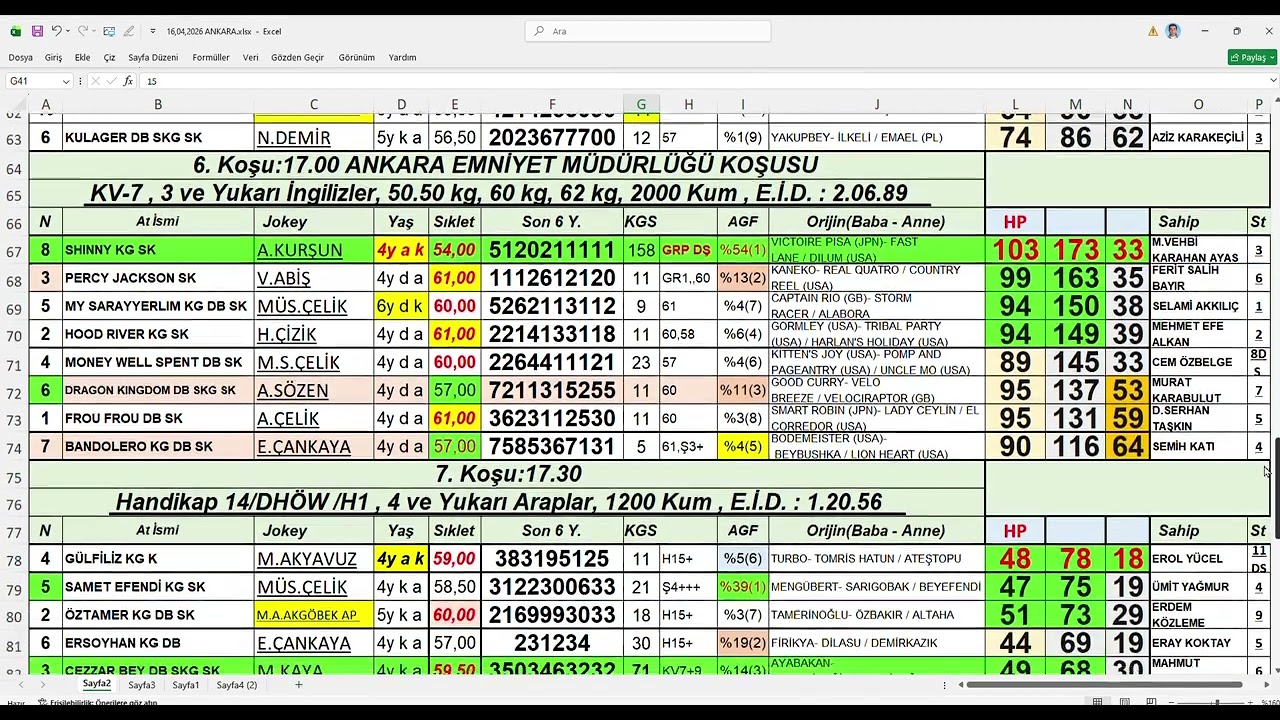The height and width of the screenshot is (720, 1280).
Task: Click the owner cell CEM ÖZBELGE
Action: tap(1198, 362)
